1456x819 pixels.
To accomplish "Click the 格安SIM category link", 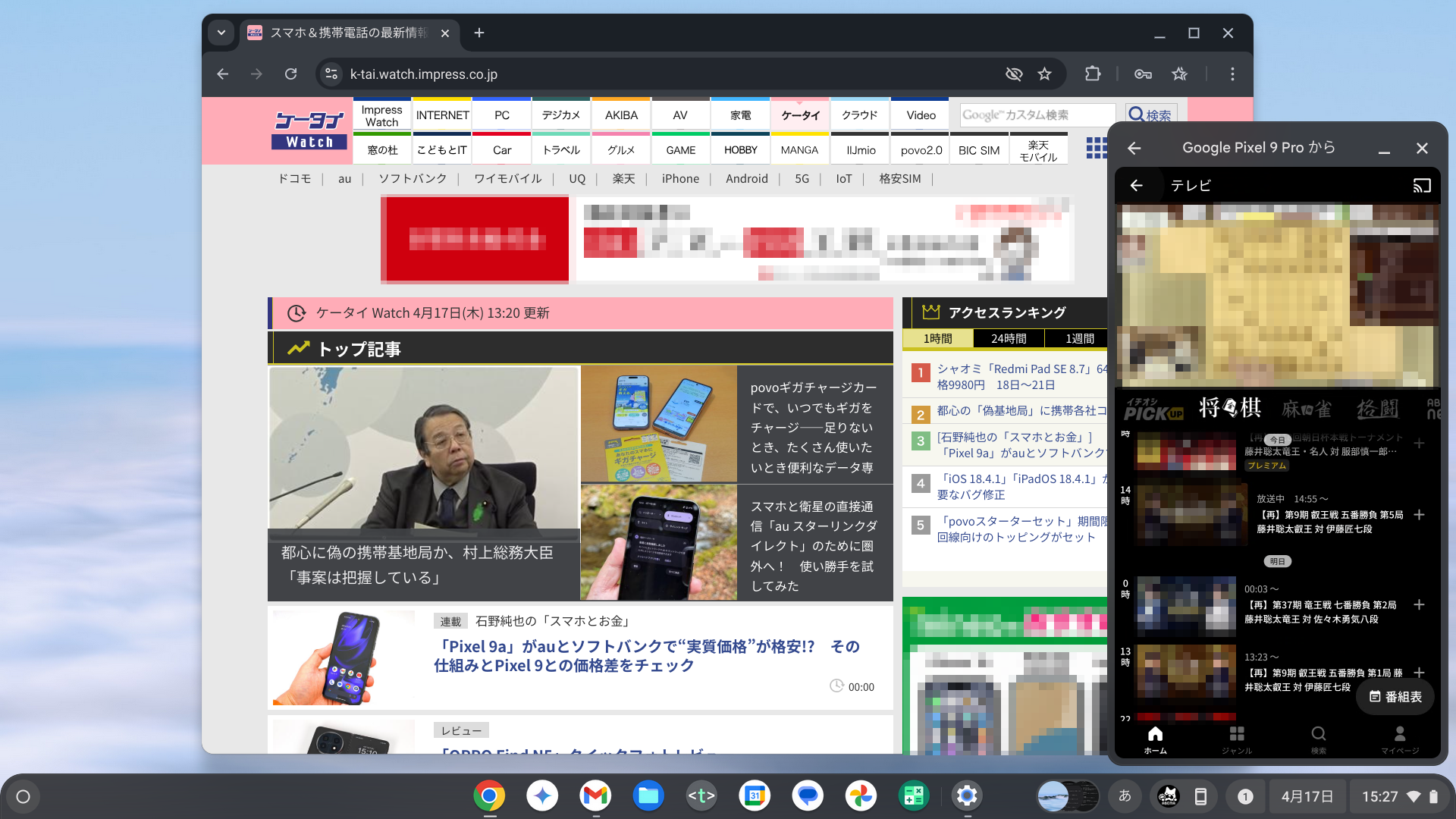I will click(900, 179).
